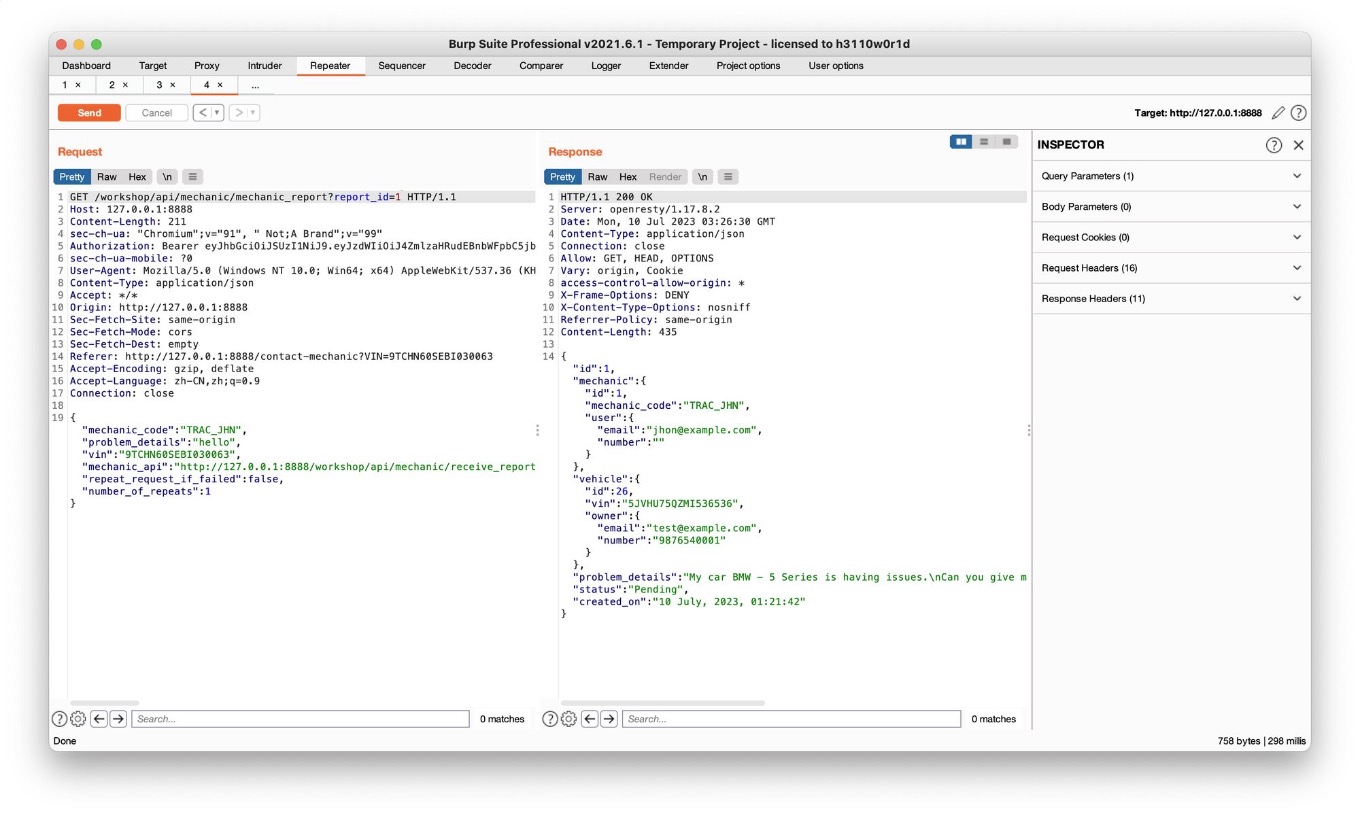Open request search settings gear icon
This screenshot has height=814, width=1358.
78,719
